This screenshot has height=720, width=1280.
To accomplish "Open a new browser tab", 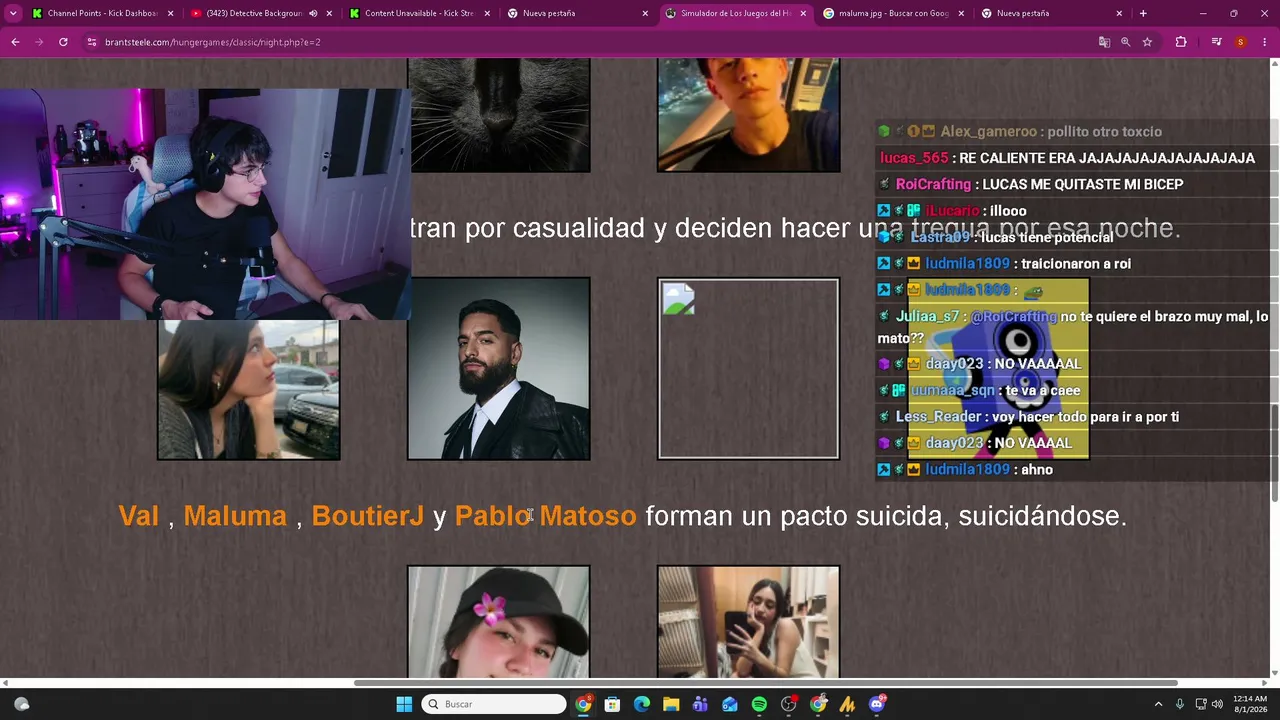I will pyautogui.click(x=1143, y=13).
